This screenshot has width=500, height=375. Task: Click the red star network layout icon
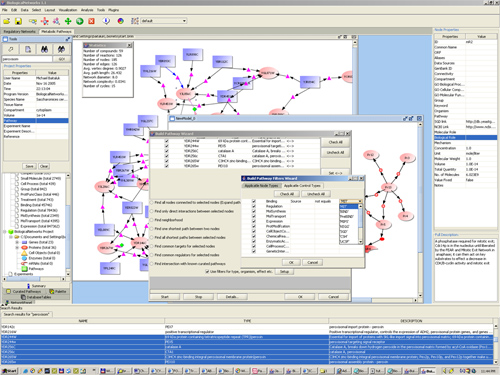pos(44,21)
